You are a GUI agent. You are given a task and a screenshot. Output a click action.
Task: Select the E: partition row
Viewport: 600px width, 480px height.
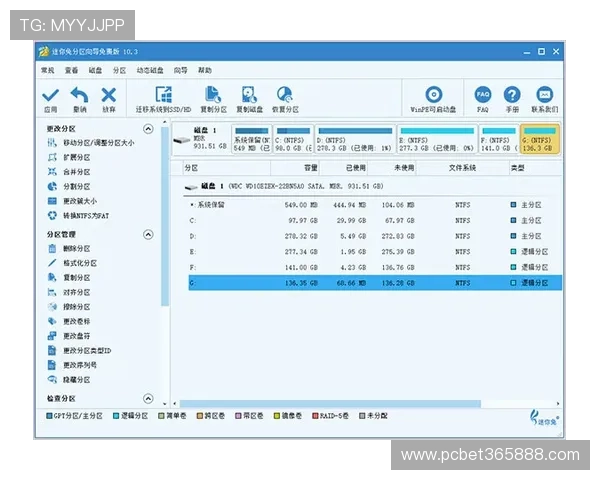tap(375, 252)
